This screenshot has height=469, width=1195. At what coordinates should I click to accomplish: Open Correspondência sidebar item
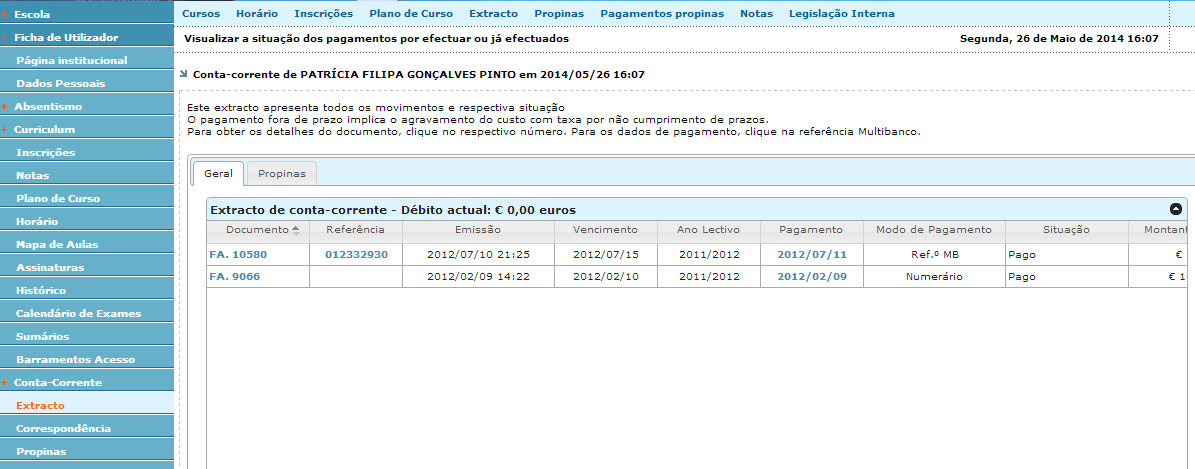point(87,428)
